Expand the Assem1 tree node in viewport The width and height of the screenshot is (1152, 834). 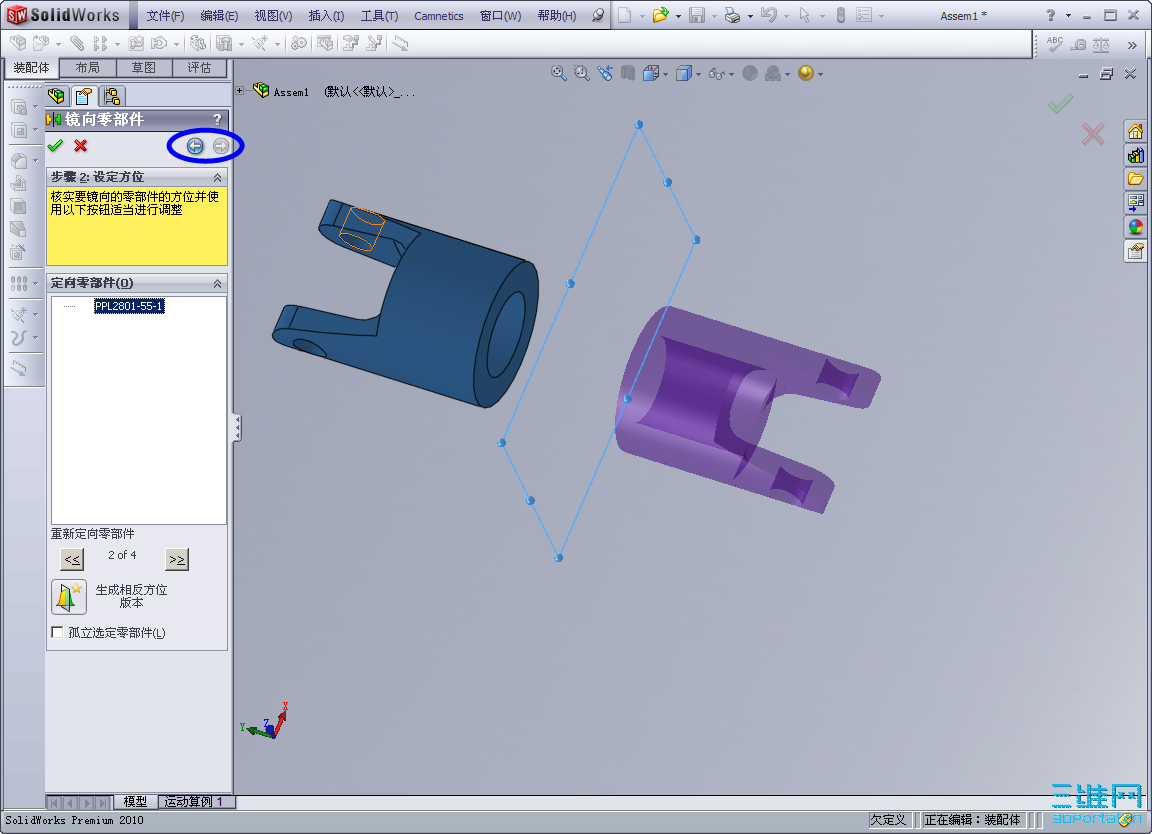point(240,91)
